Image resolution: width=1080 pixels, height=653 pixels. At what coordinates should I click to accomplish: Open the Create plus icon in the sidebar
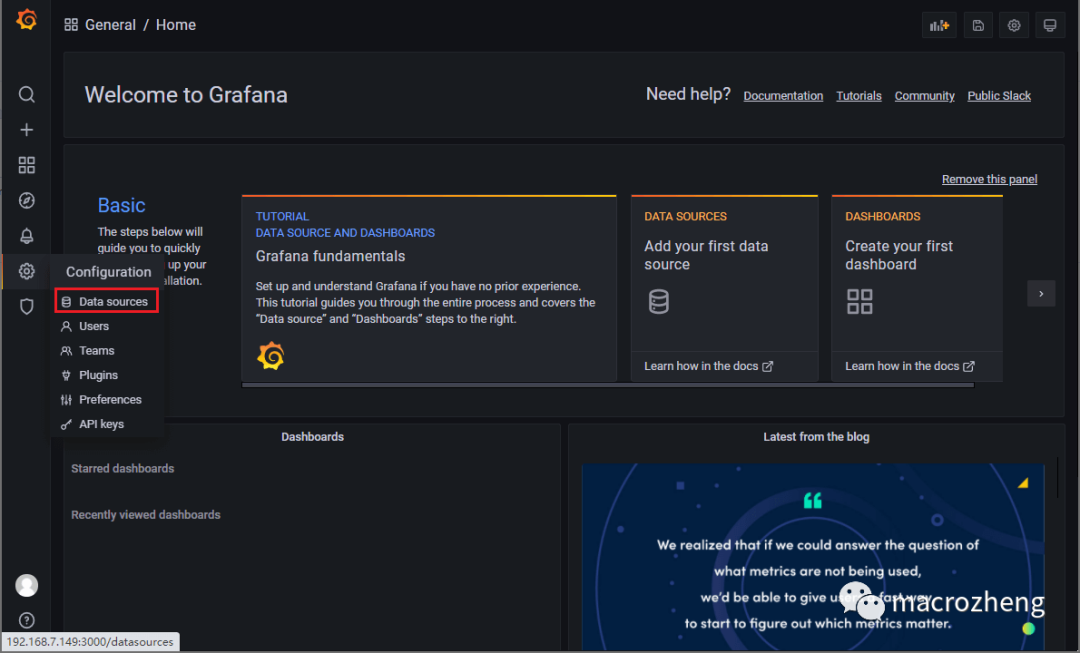[x=26, y=129]
